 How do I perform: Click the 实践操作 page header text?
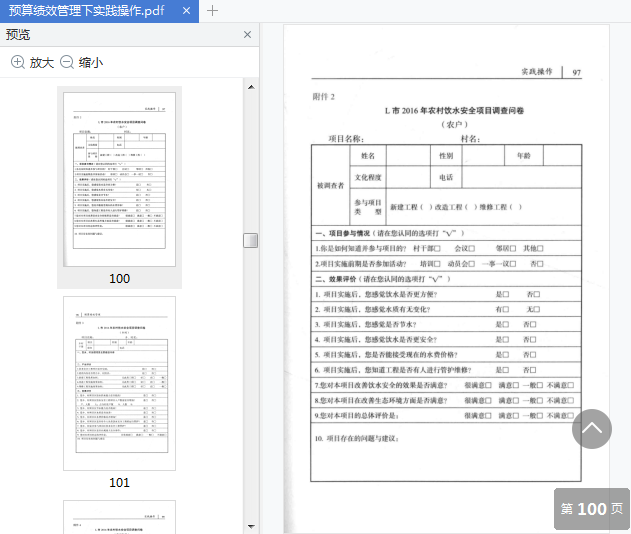click(x=537, y=72)
